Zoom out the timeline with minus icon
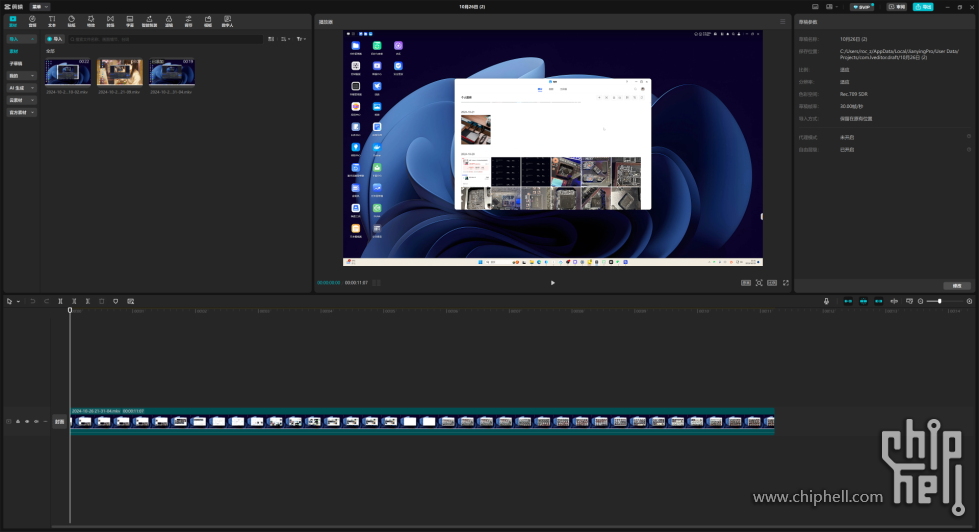This screenshot has height=532, width=979. pyautogui.click(x=920, y=301)
